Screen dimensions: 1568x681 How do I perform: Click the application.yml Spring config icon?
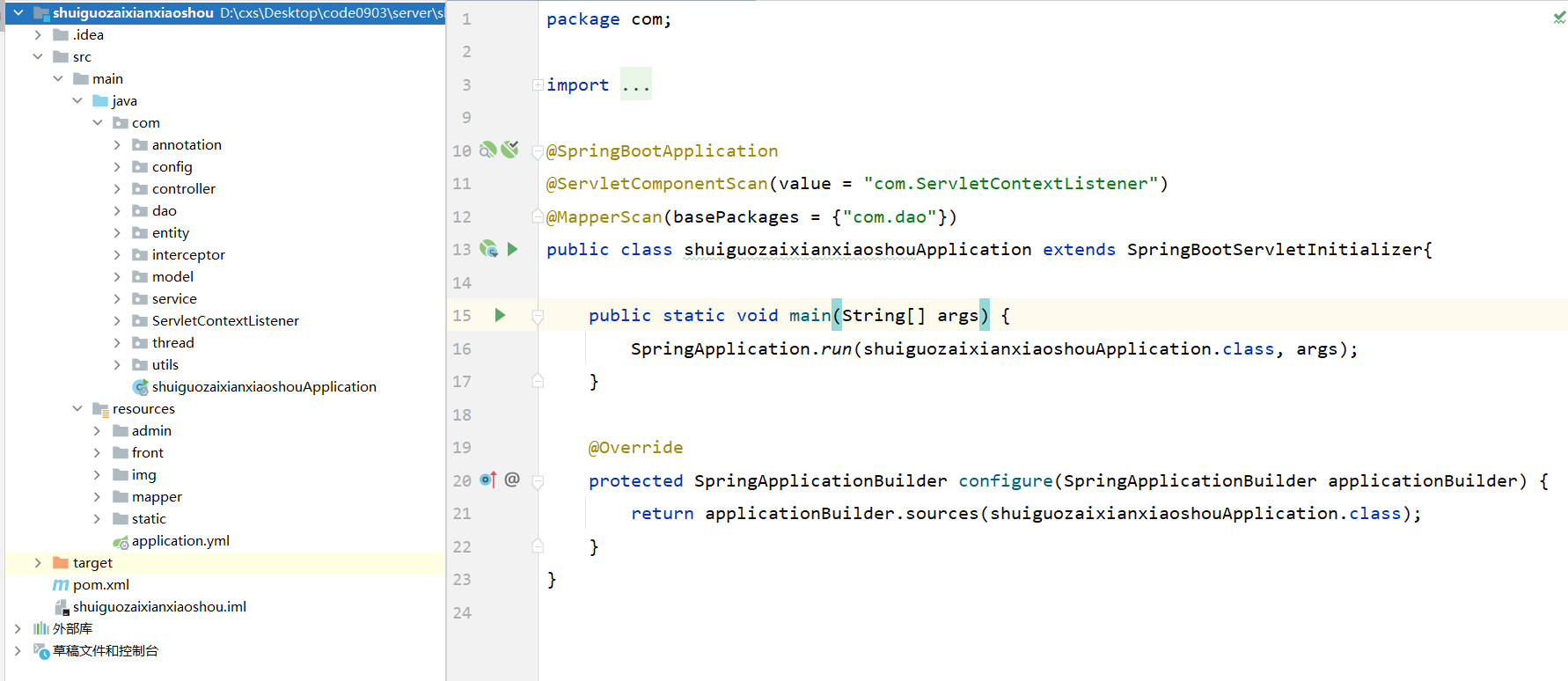pos(121,542)
